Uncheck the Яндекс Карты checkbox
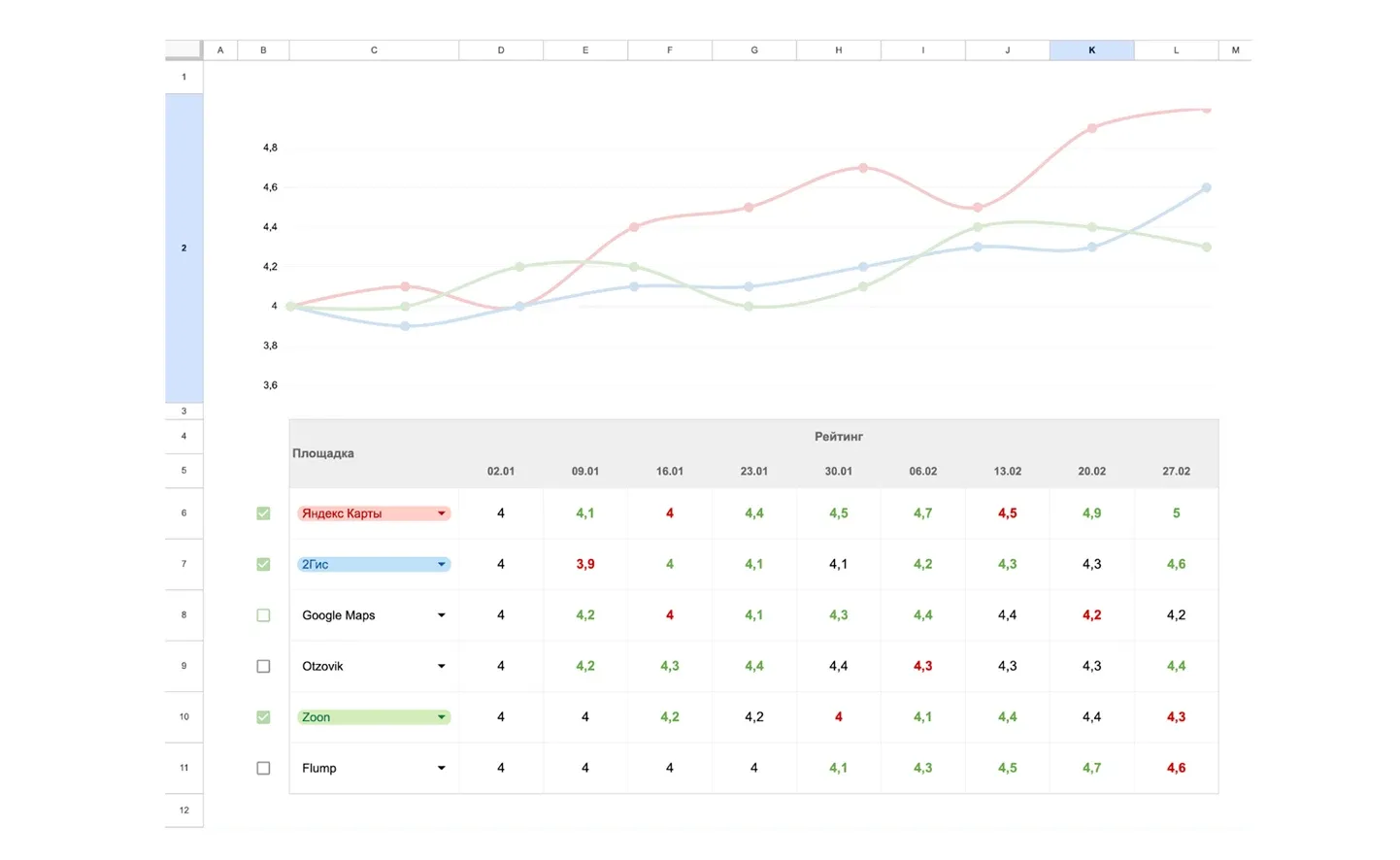The width and height of the screenshot is (1400, 860). point(263,513)
